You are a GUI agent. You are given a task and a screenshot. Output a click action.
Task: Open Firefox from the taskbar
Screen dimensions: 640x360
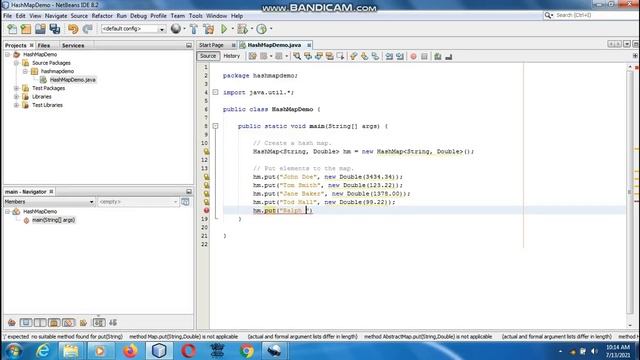coord(130,351)
